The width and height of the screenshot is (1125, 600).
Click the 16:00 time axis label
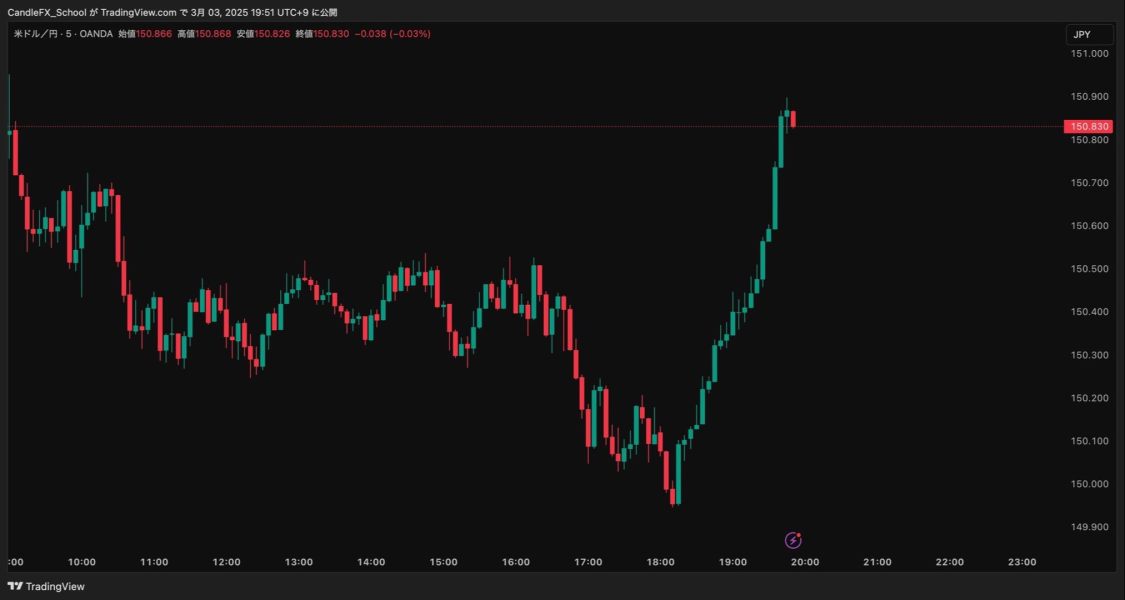516,562
